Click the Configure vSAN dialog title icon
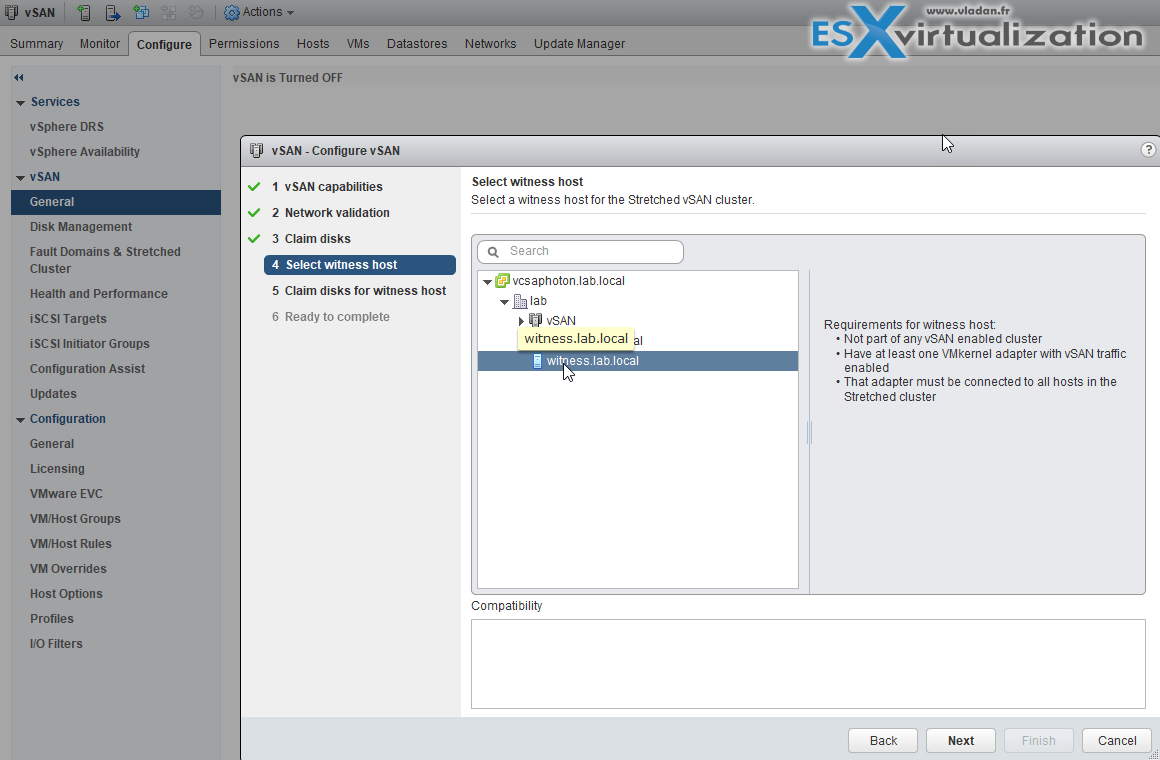The width and height of the screenshot is (1160, 760). point(256,150)
